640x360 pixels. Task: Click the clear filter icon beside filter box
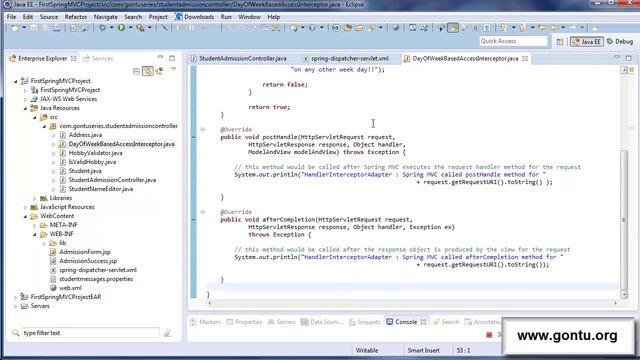click(168, 333)
